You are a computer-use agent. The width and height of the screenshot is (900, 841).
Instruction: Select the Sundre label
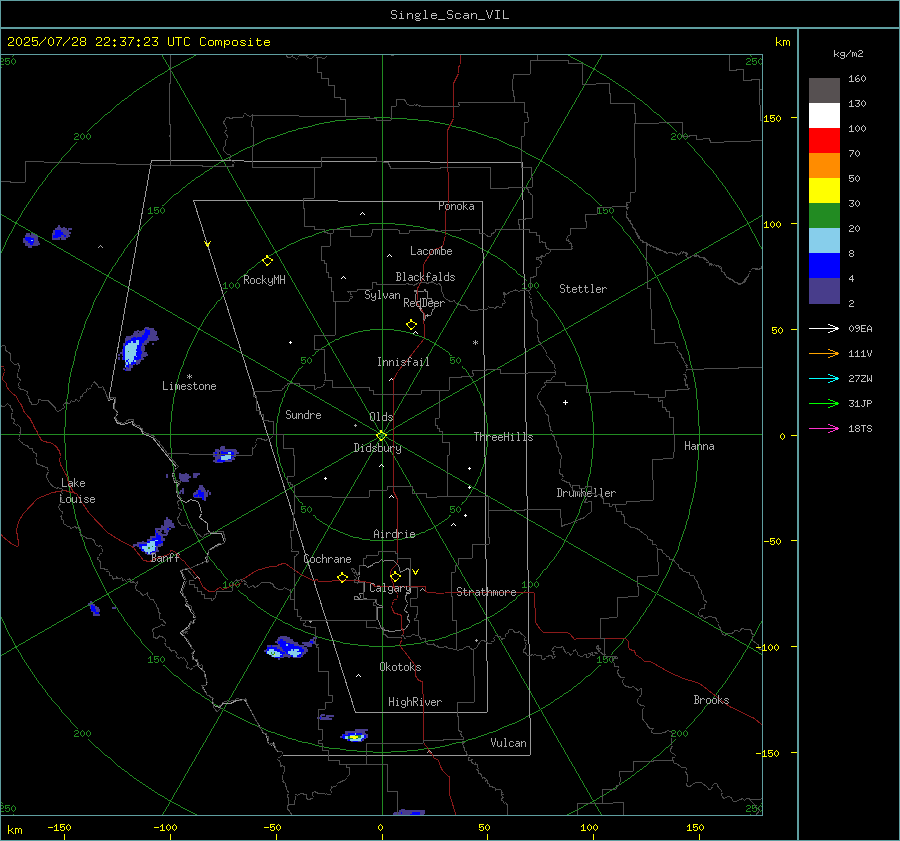point(303,414)
